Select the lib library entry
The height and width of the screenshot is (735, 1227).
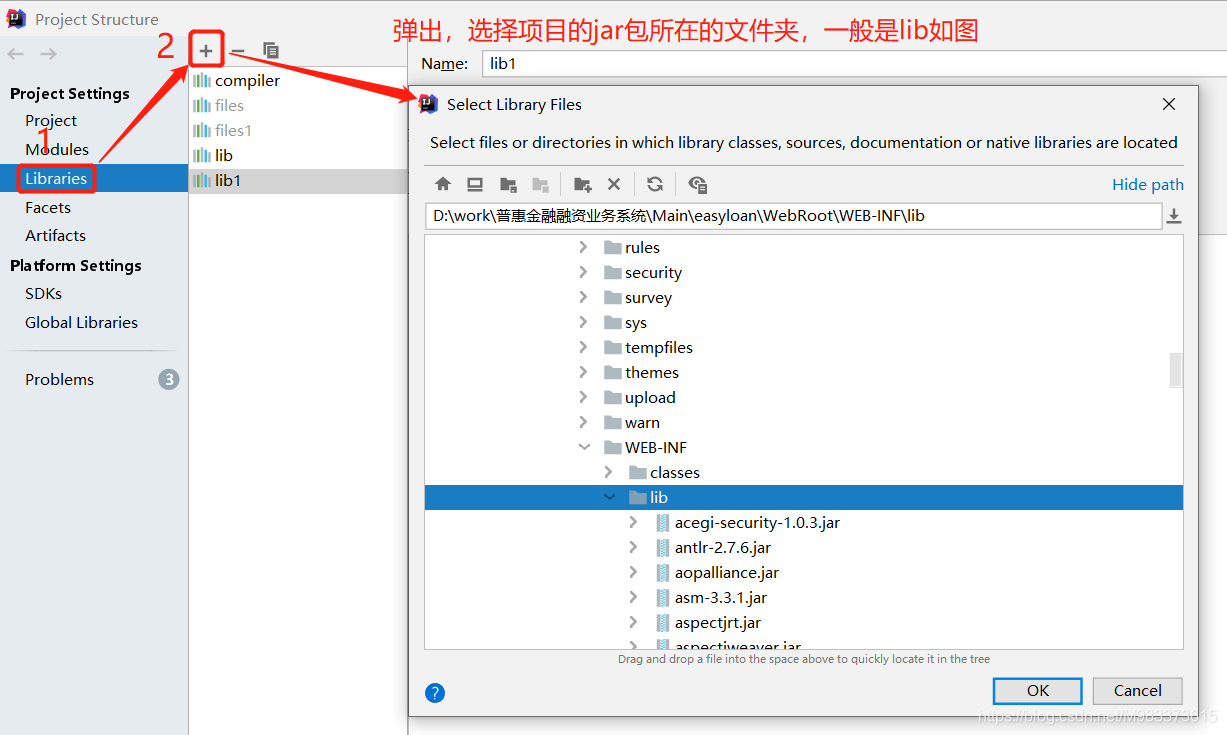(223, 155)
